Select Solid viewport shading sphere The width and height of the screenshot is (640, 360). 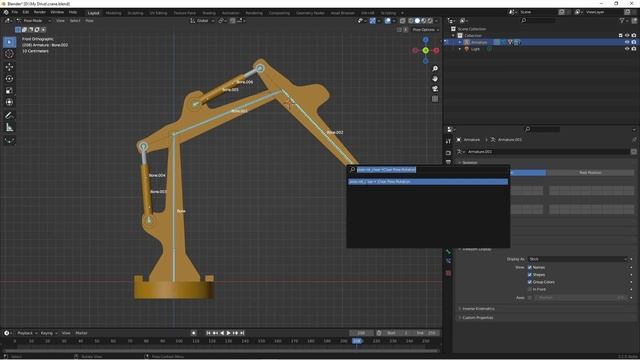[417, 20]
